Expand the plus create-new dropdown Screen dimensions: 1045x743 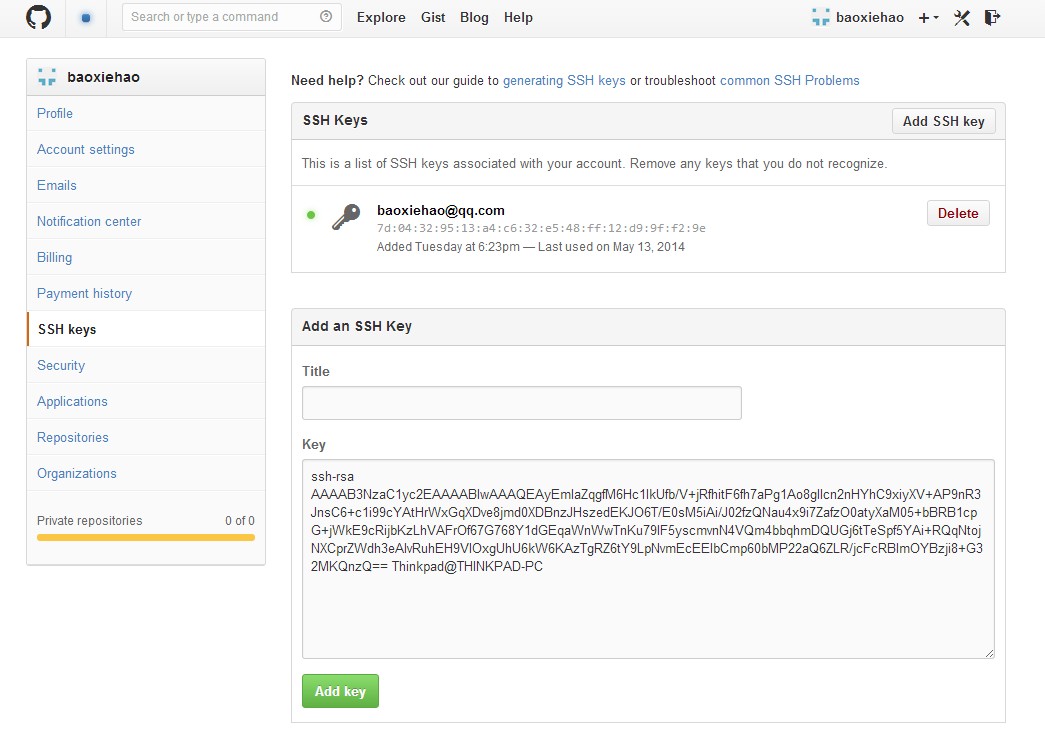(x=928, y=17)
